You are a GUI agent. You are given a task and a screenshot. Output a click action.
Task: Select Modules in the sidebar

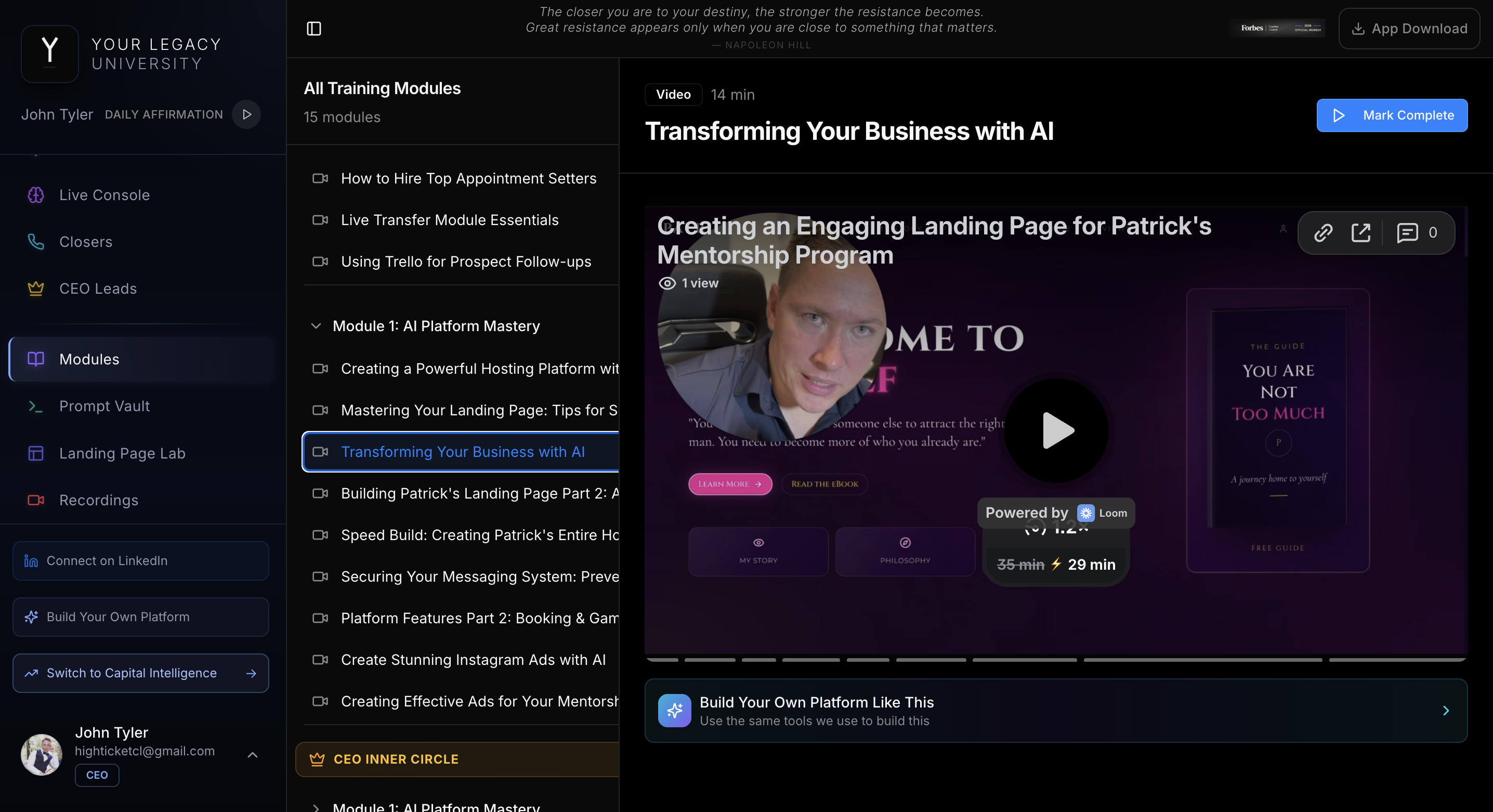(x=89, y=359)
